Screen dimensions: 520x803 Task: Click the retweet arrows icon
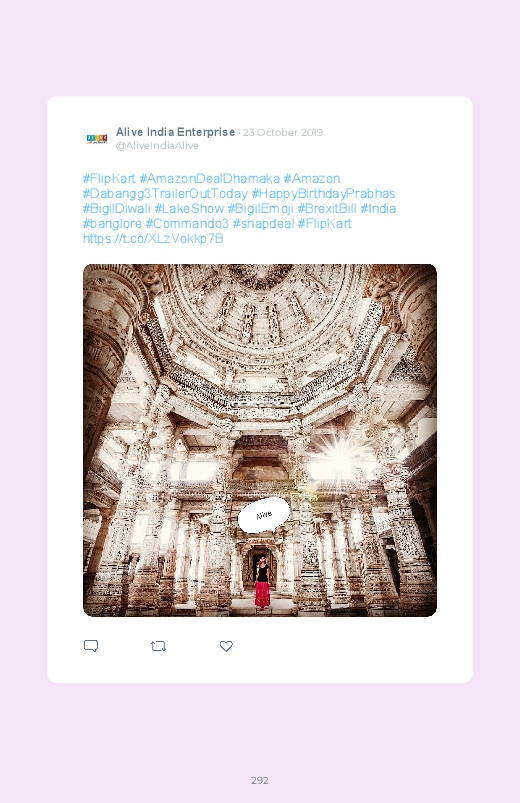(x=158, y=646)
